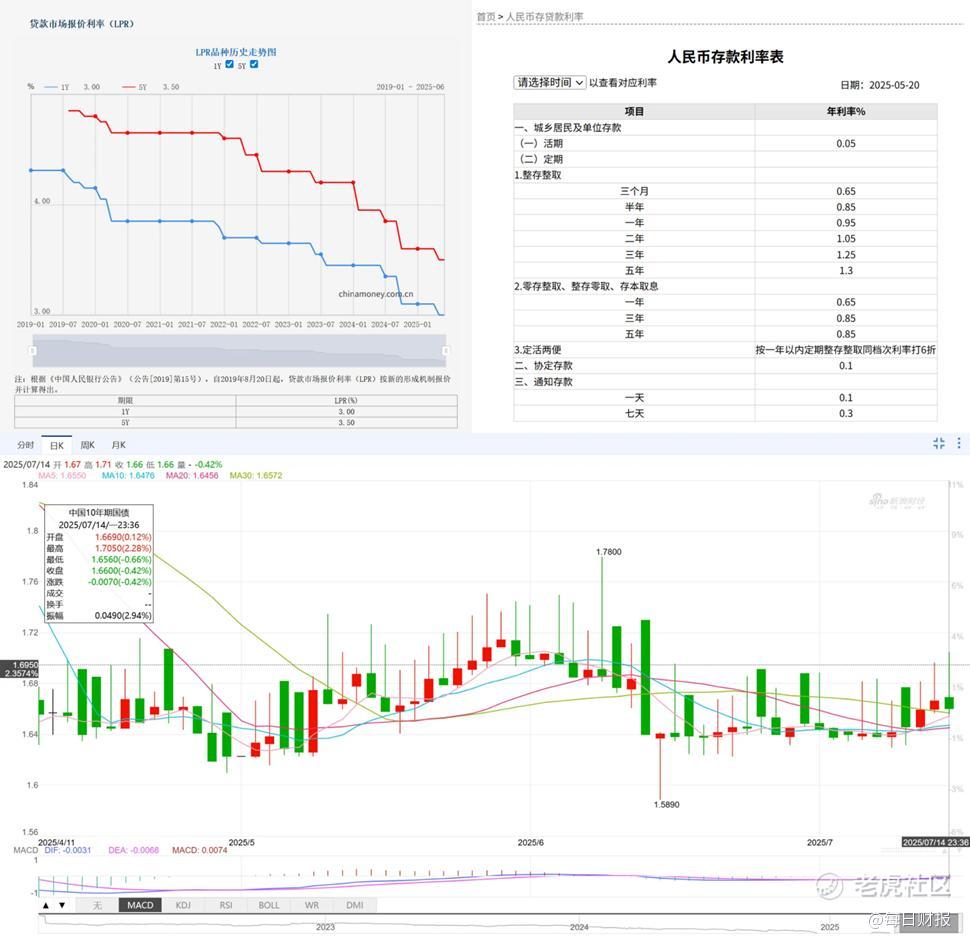970x942 pixels.
Task: Click the 半年 deposit rate row
Action: pos(725,207)
